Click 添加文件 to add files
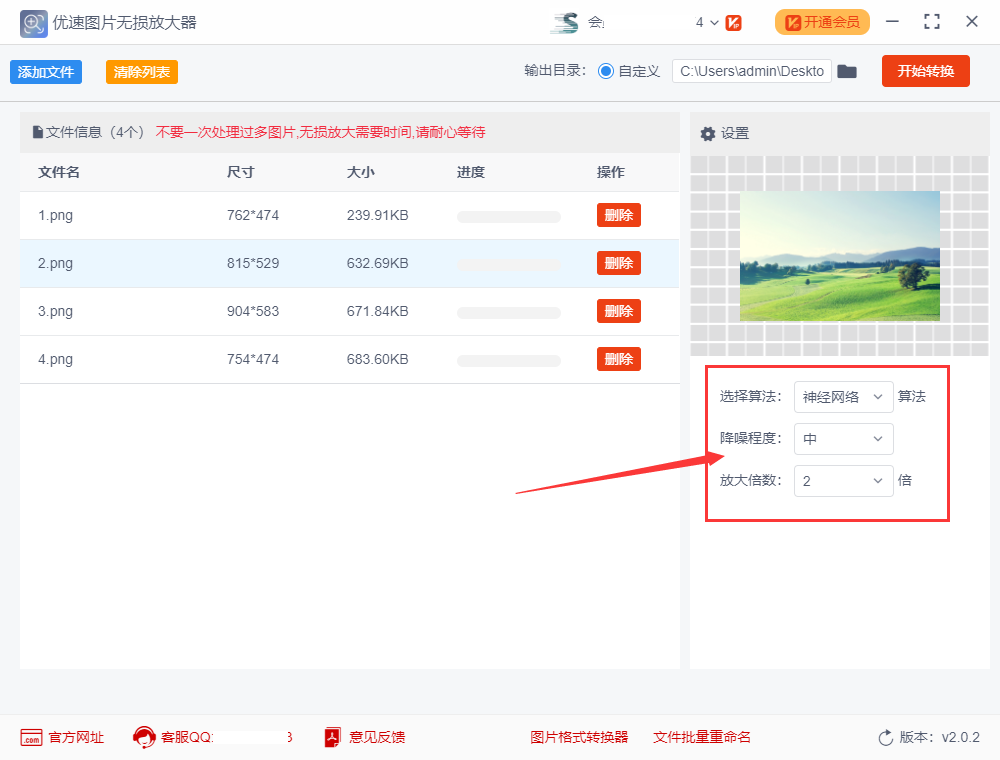1000x760 pixels. pyautogui.click(x=45, y=71)
